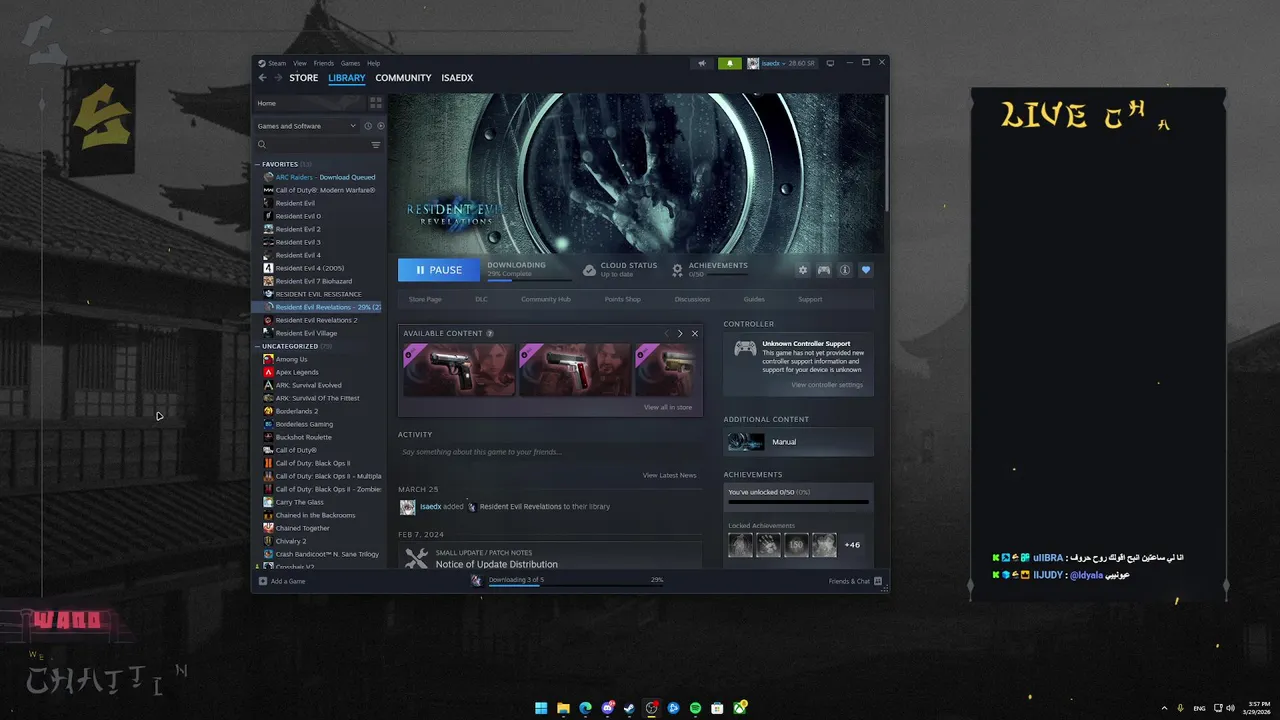Open the Discussions tab

coord(692,299)
